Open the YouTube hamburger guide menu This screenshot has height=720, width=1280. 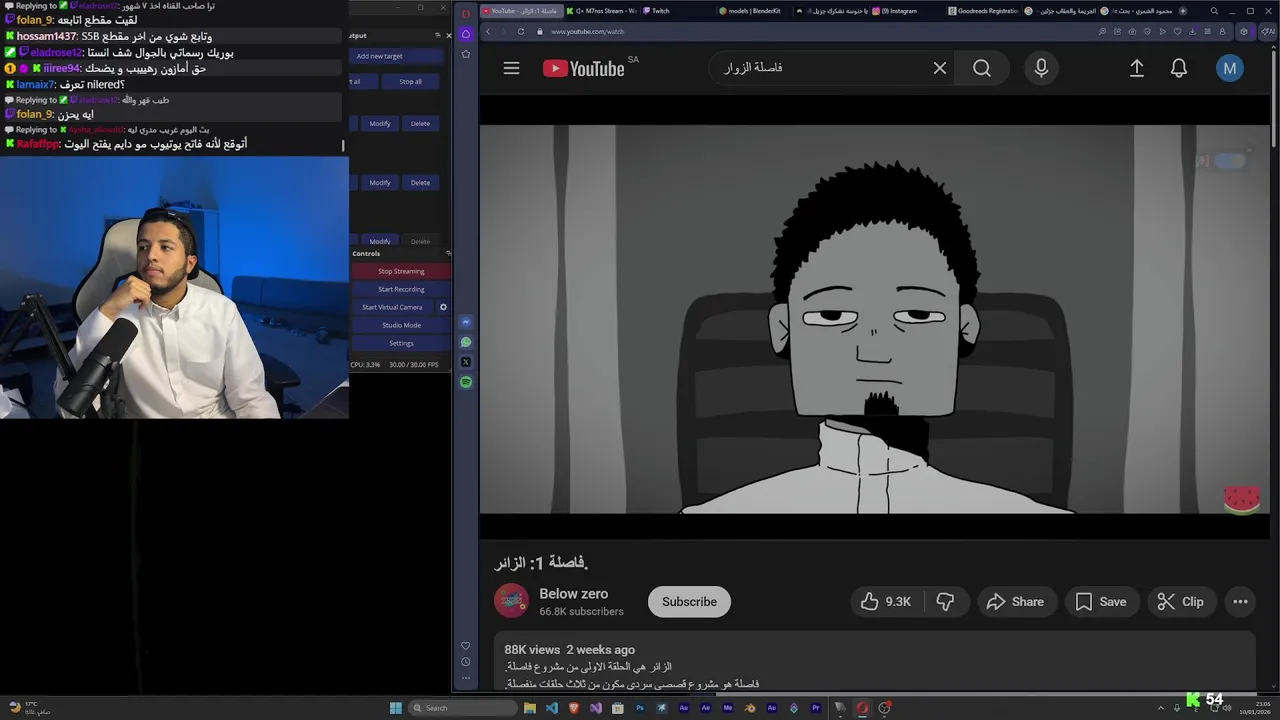pyautogui.click(x=511, y=68)
